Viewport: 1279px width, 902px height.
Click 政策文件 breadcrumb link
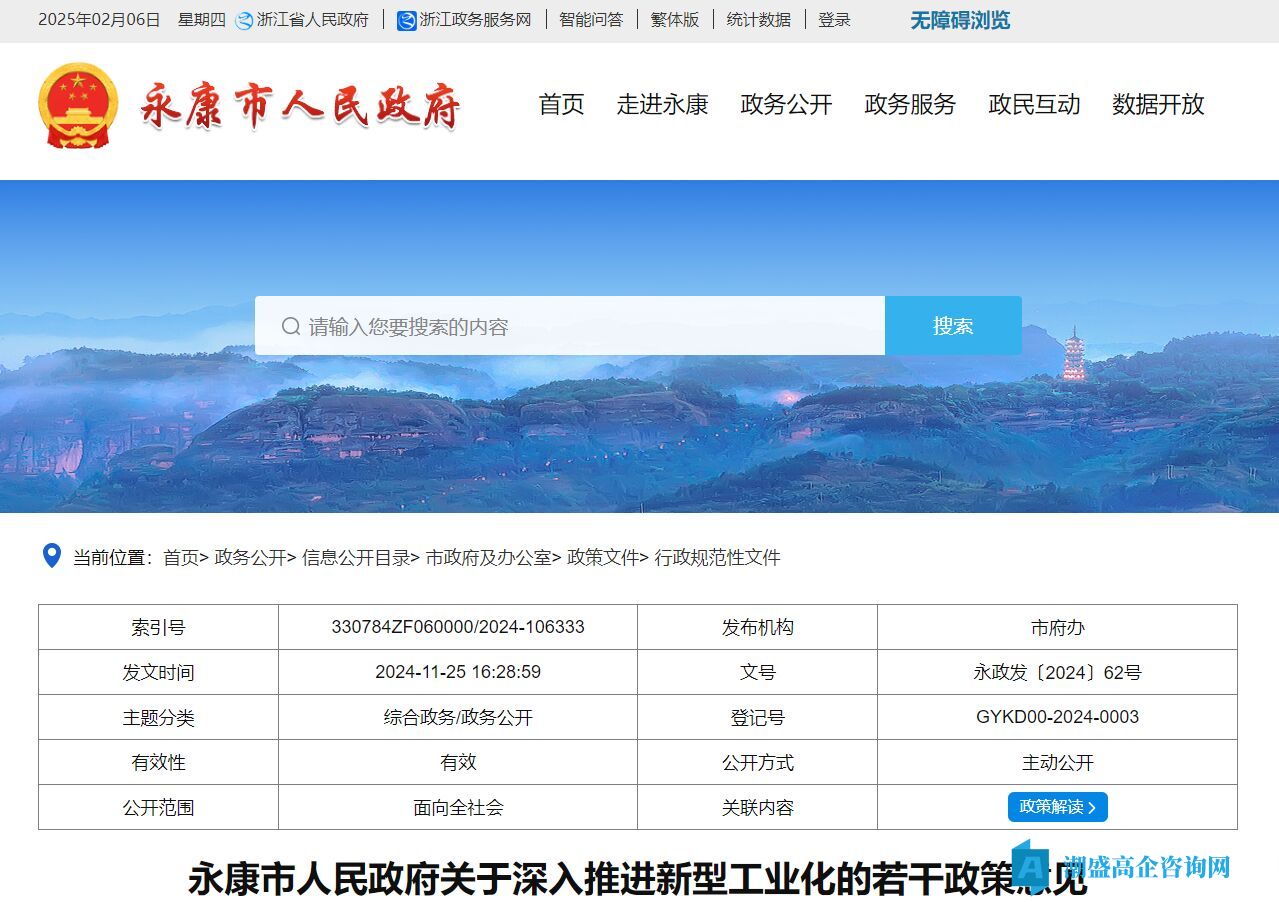(x=603, y=558)
